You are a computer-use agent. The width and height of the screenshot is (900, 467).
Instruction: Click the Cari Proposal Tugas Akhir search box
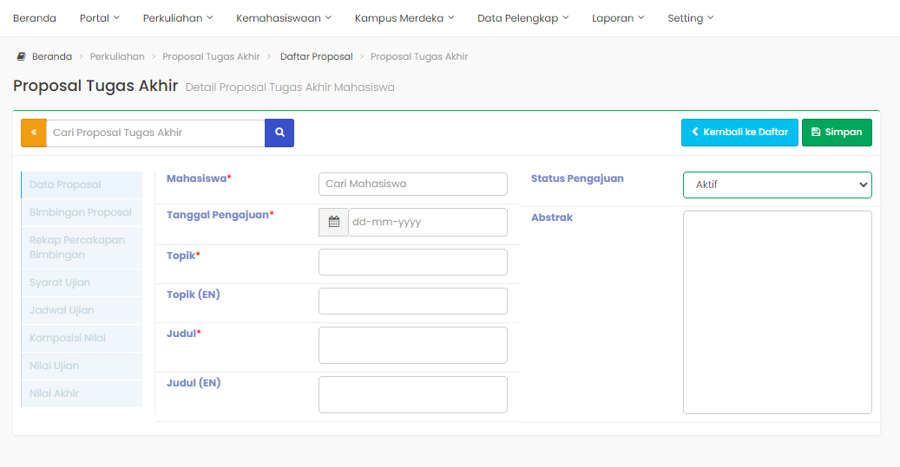pyautogui.click(x=155, y=133)
